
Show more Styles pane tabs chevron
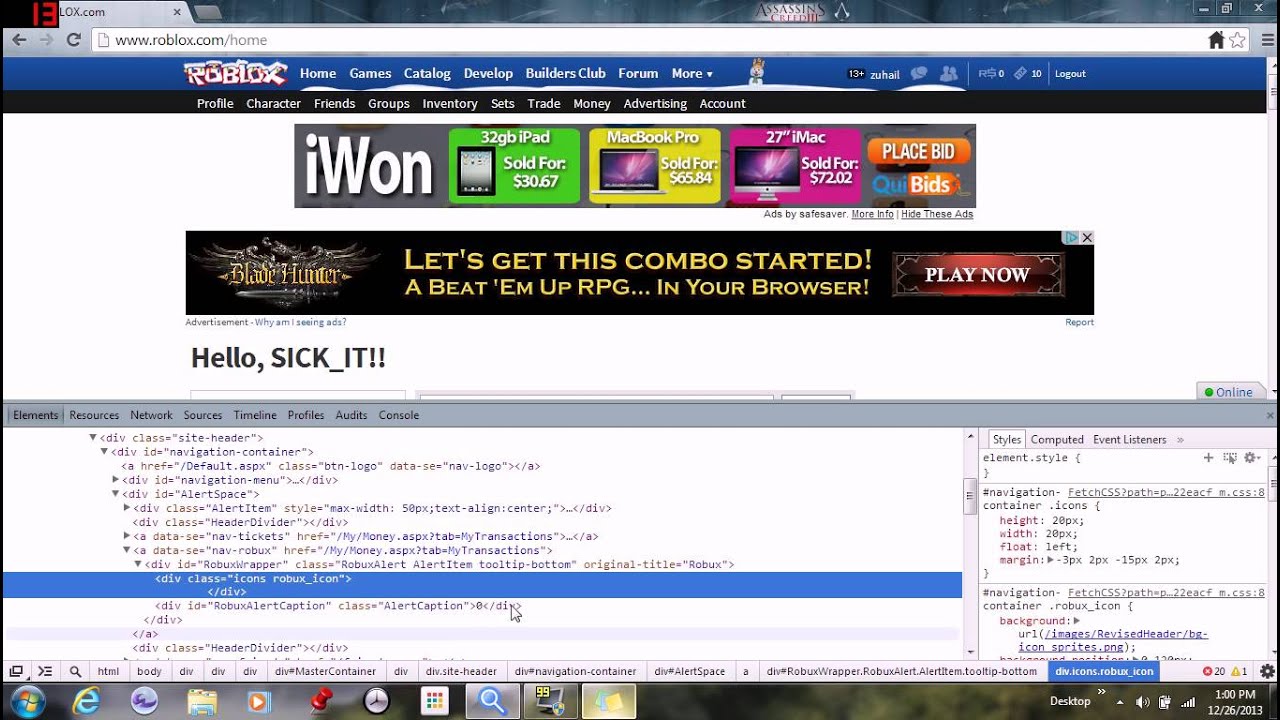[1180, 440]
